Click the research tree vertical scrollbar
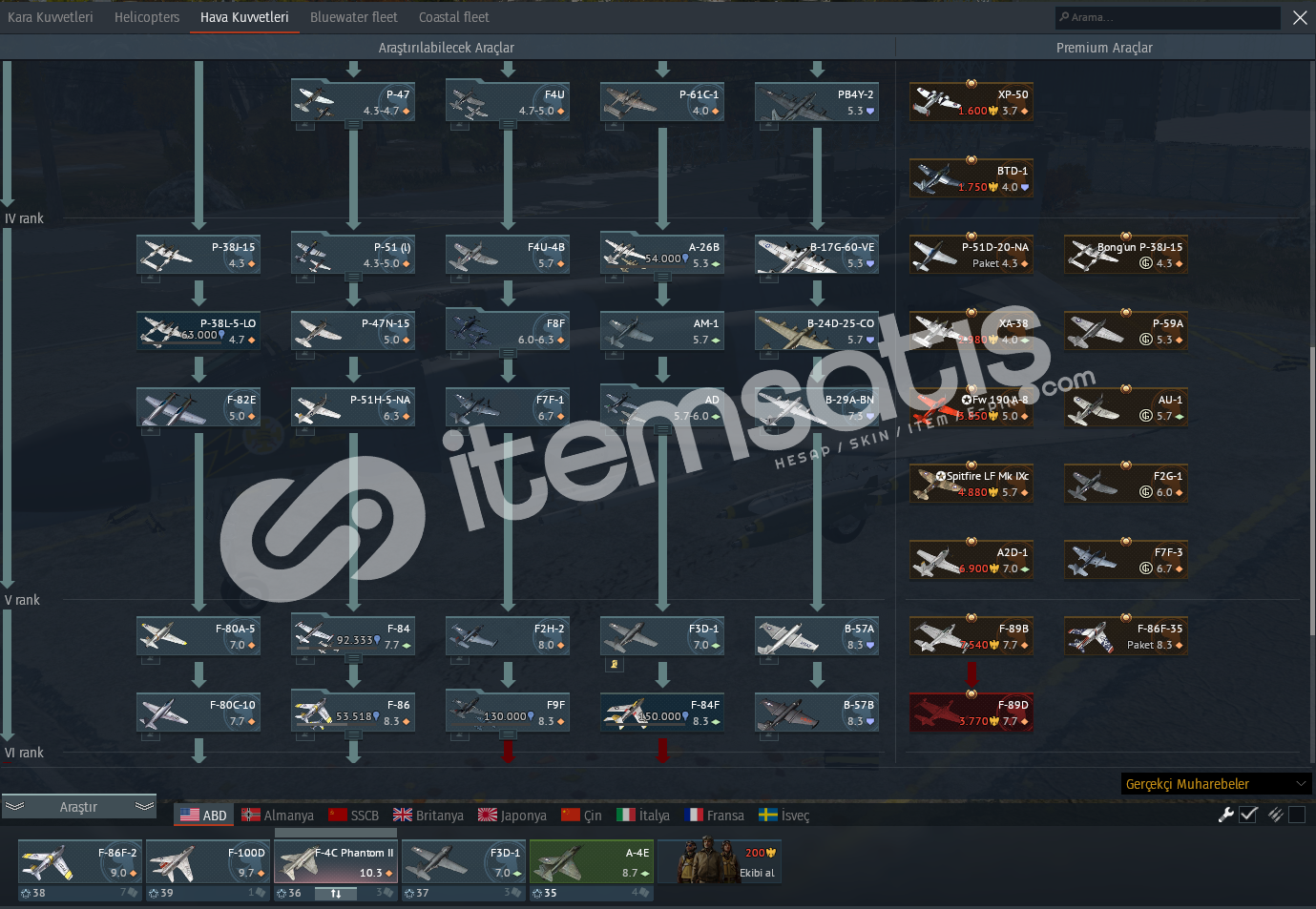Viewport: 1316px width, 909px height. 1312,491
